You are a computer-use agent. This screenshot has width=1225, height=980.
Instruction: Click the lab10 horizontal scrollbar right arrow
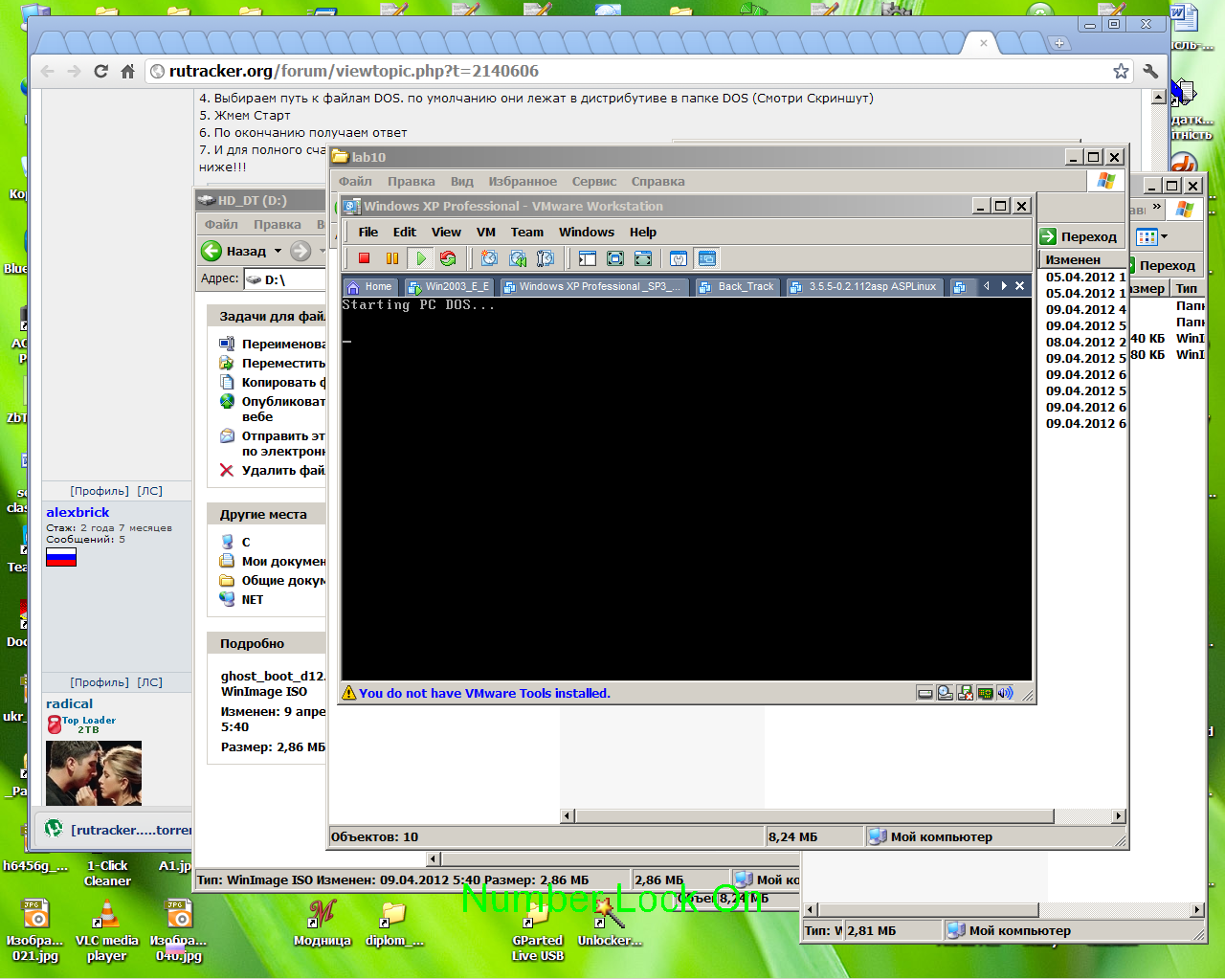point(1119,815)
